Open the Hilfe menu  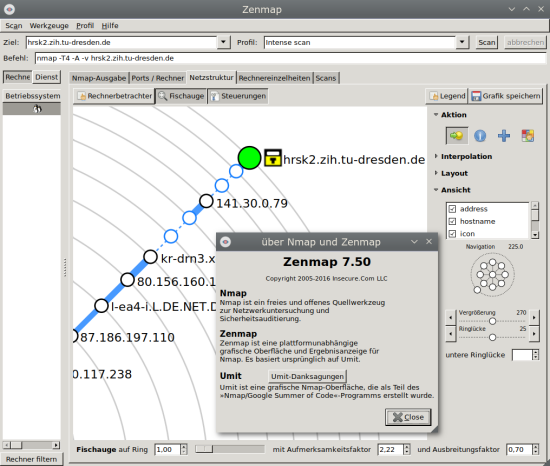coord(110,26)
